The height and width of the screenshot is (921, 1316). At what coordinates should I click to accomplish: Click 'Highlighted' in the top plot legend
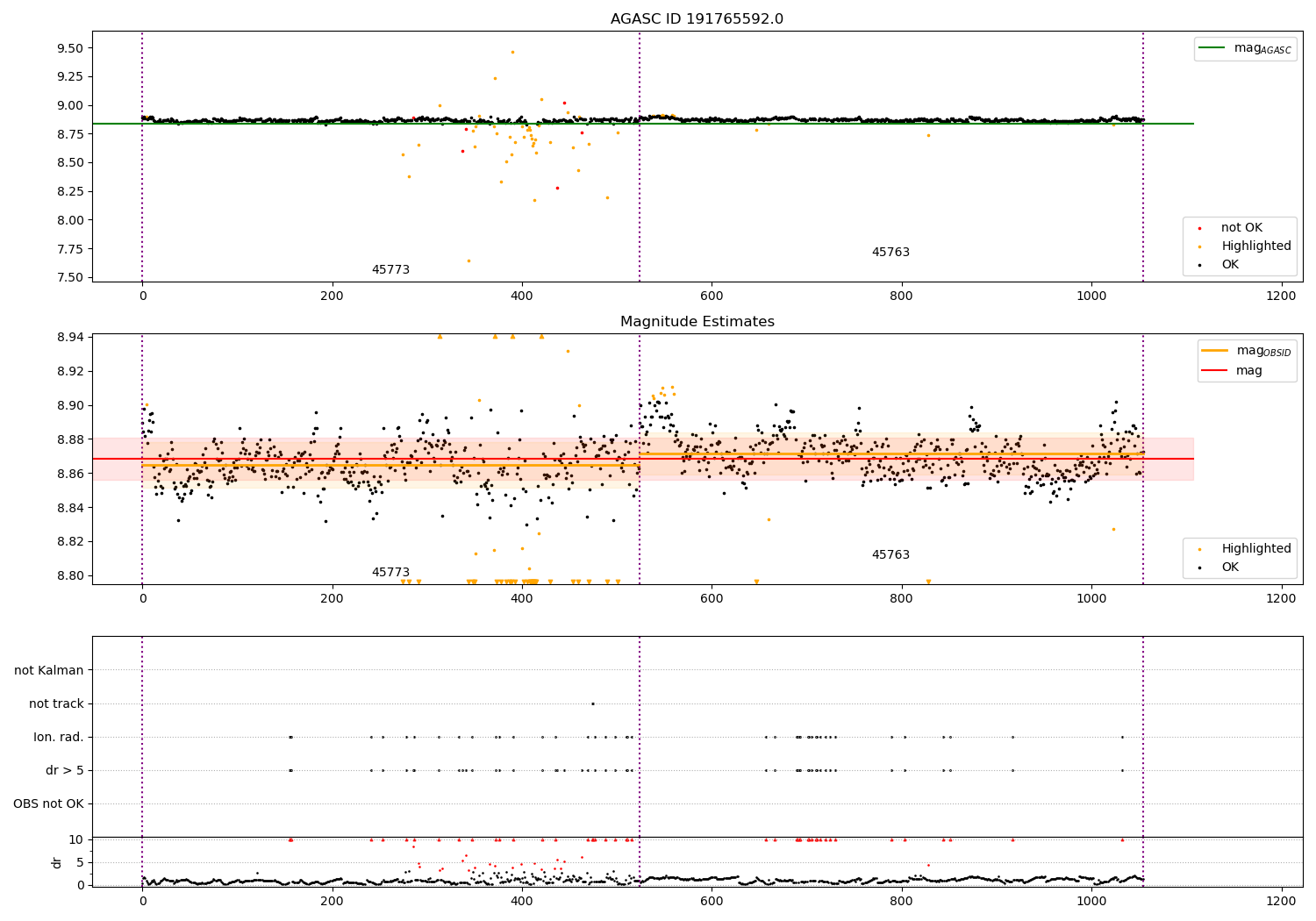point(1256,246)
